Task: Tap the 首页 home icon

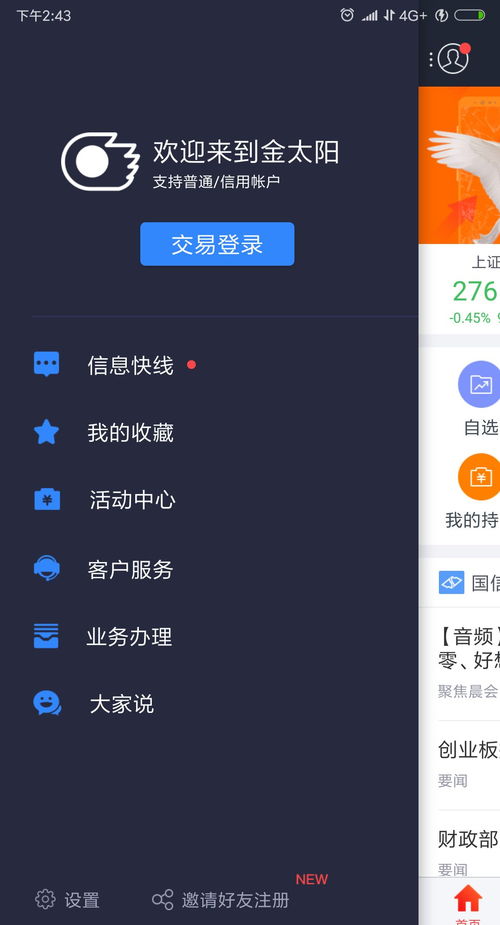Action: 468,898
